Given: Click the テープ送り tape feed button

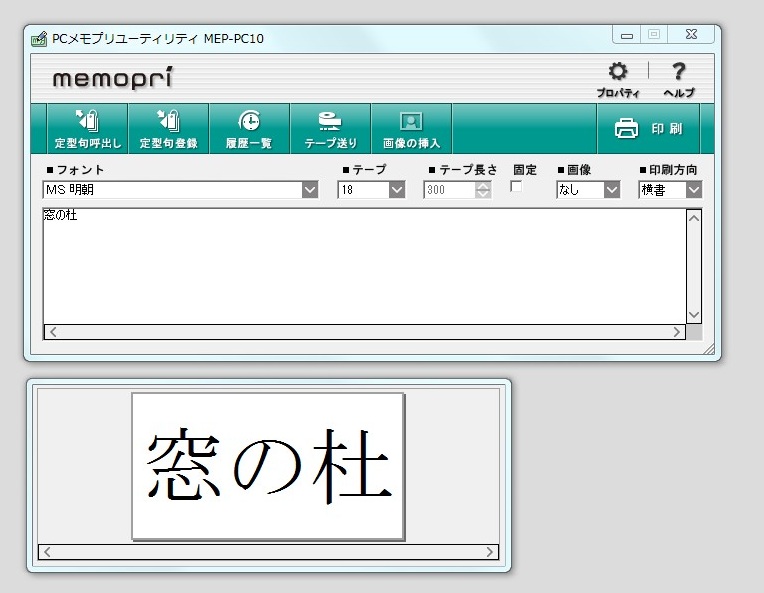Looking at the screenshot, I should pos(330,129).
